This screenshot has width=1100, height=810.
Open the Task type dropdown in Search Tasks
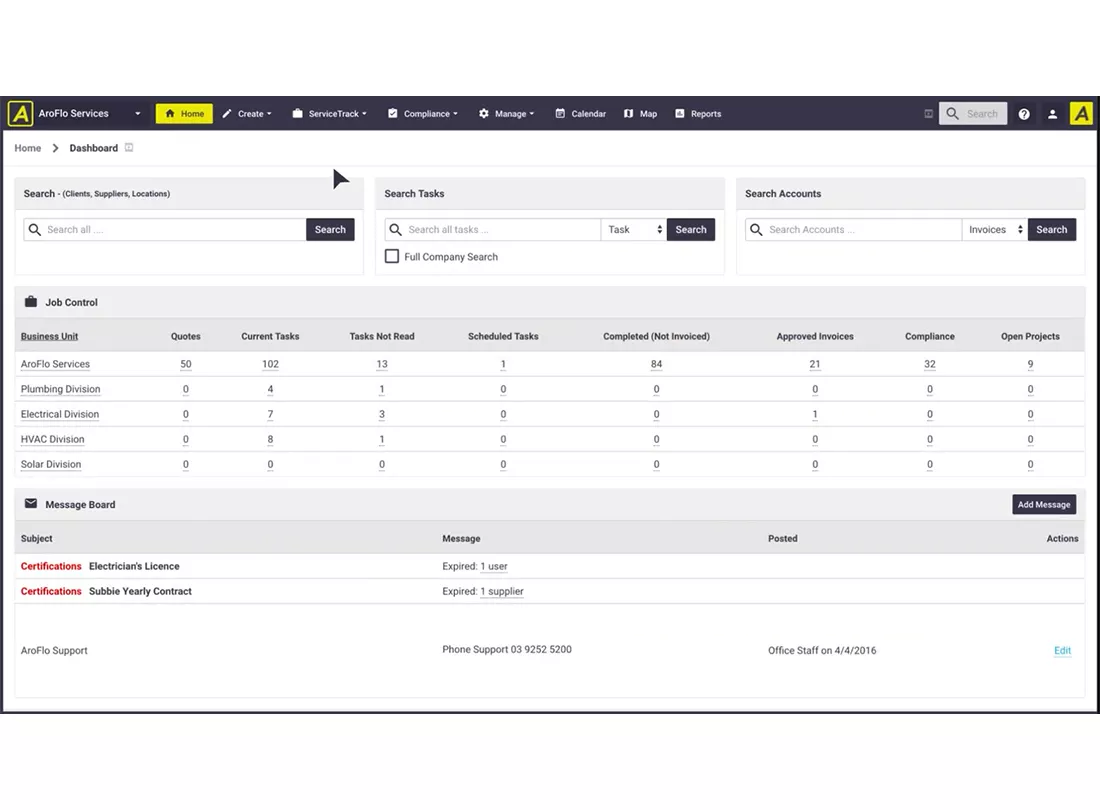(633, 229)
